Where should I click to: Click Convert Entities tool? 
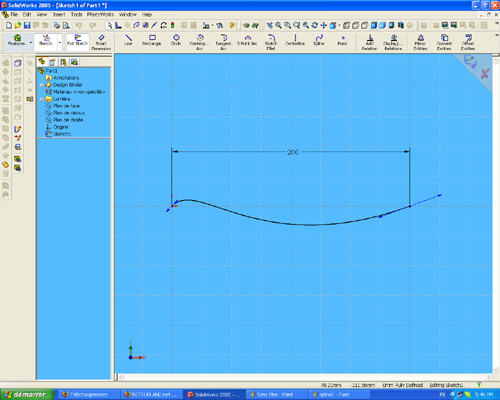pos(444,42)
